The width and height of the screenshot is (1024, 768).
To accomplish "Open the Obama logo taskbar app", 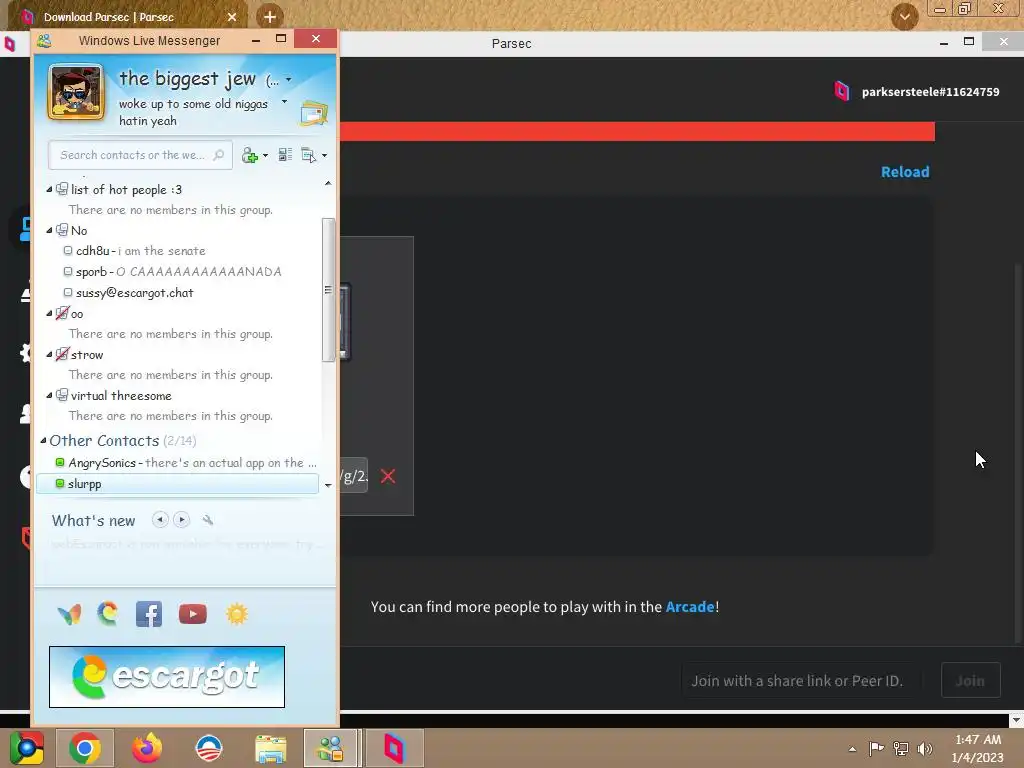I will (x=209, y=748).
